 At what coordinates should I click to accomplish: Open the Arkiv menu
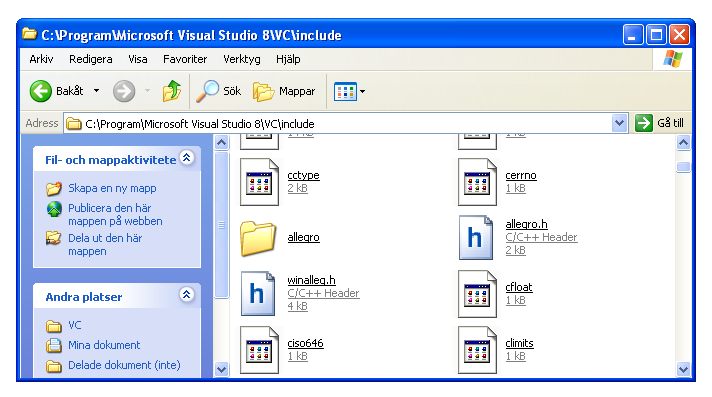point(41,59)
